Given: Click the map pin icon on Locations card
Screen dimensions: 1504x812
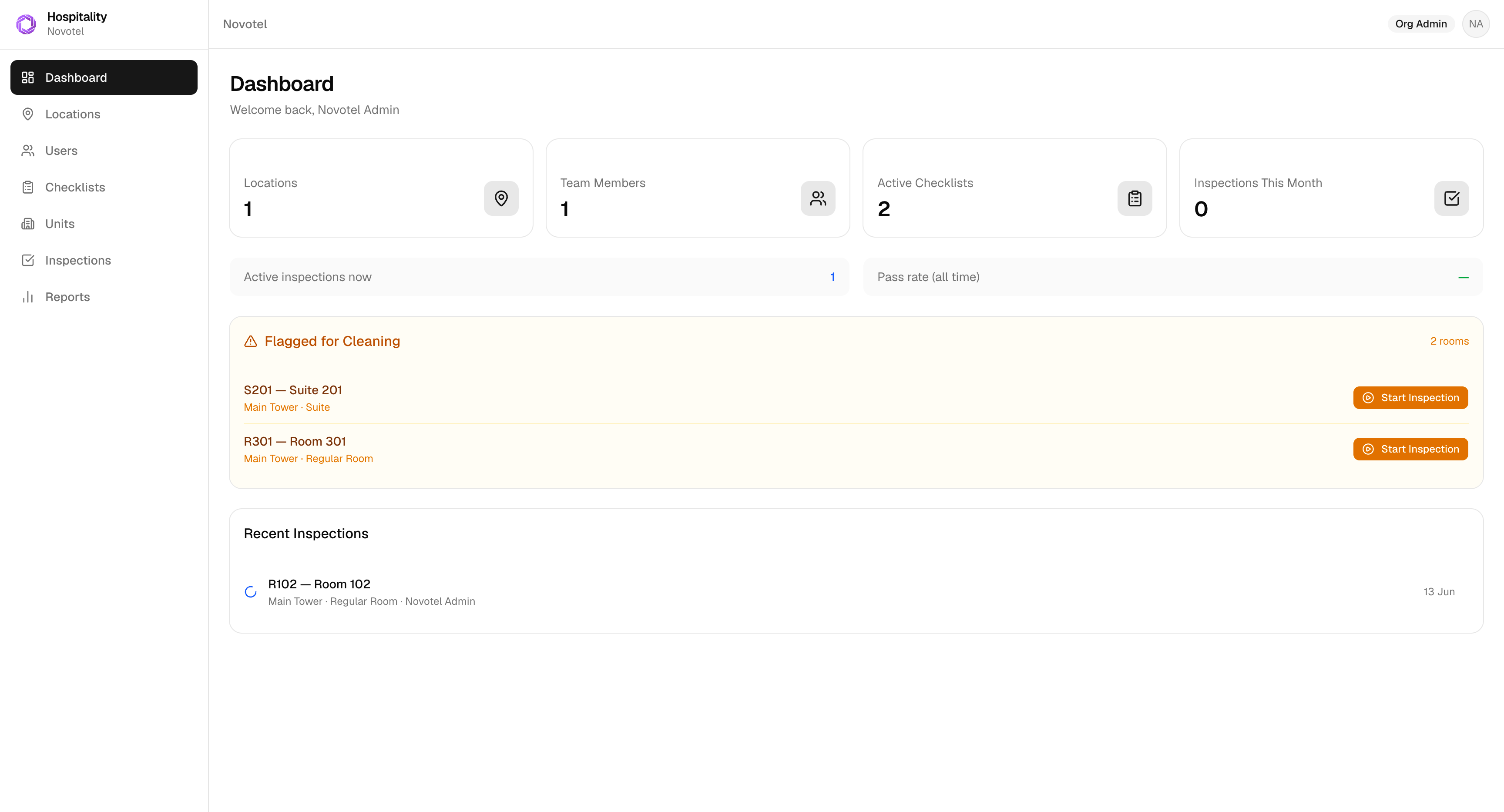Looking at the screenshot, I should point(501,198).
